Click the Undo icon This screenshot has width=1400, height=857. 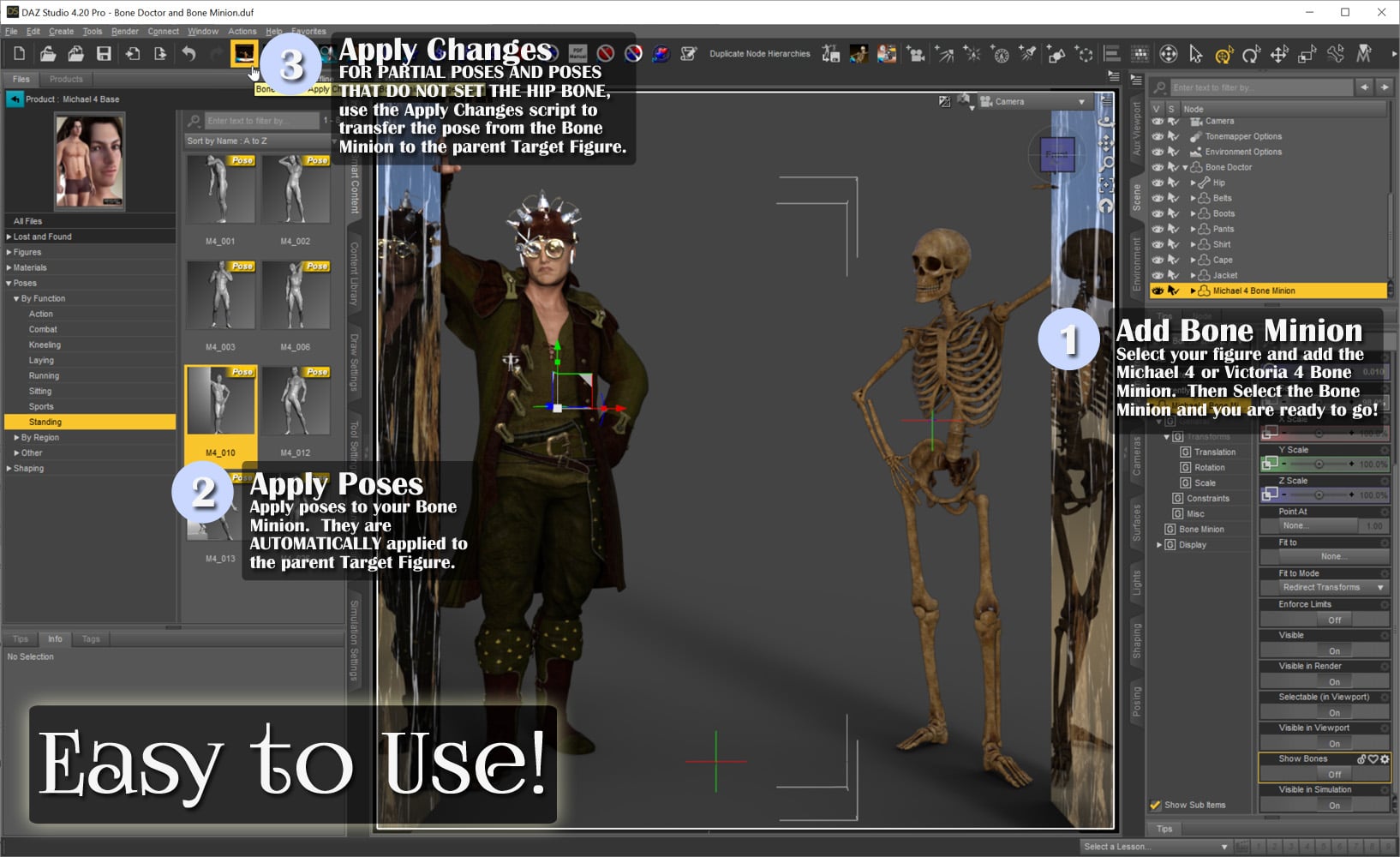point(187,53)
